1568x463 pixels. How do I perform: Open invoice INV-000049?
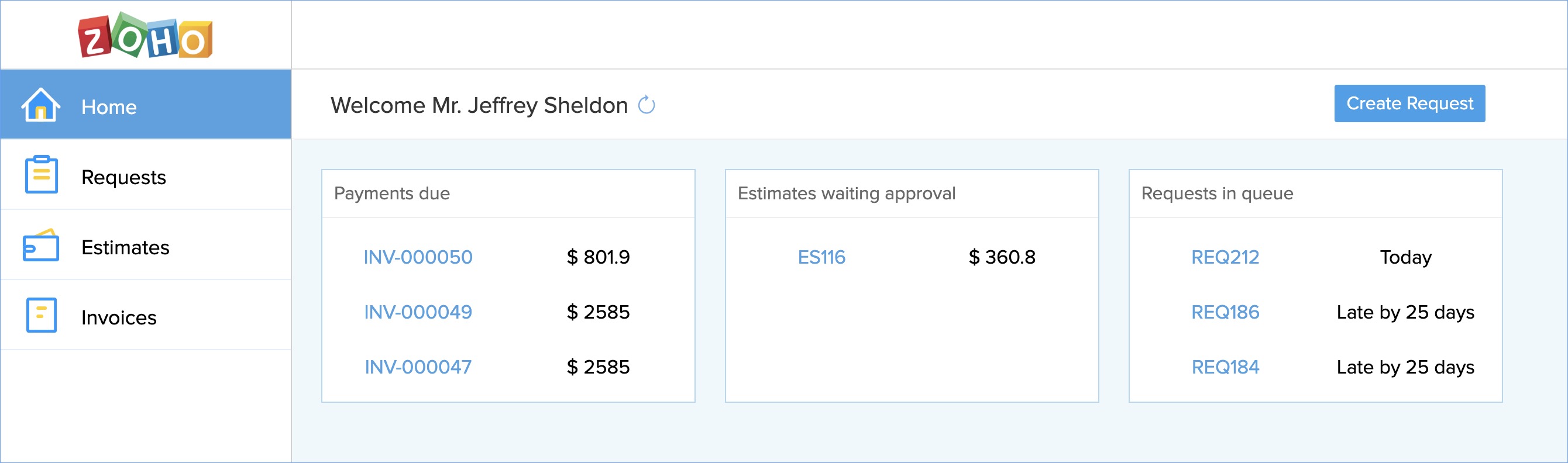[418, 312]
